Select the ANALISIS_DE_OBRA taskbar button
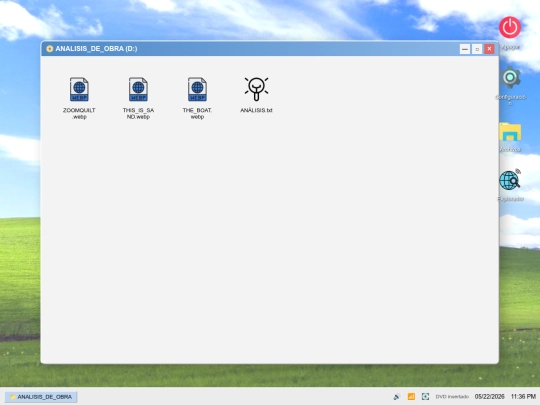This screenshot has width=540, height=405. [41, 397]
